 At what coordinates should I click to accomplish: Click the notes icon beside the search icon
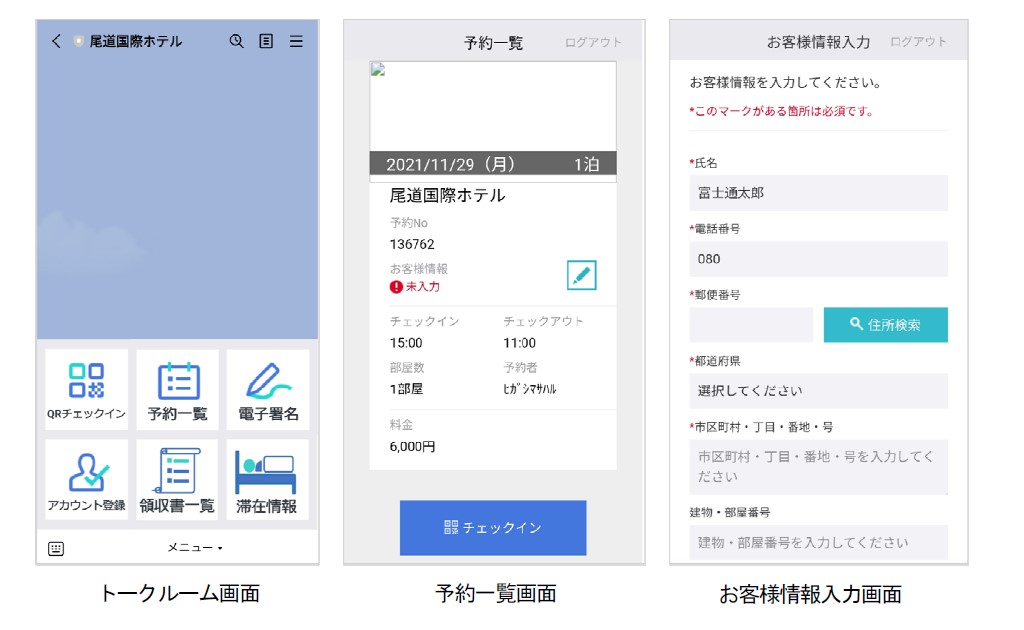(x=264, y=41)
